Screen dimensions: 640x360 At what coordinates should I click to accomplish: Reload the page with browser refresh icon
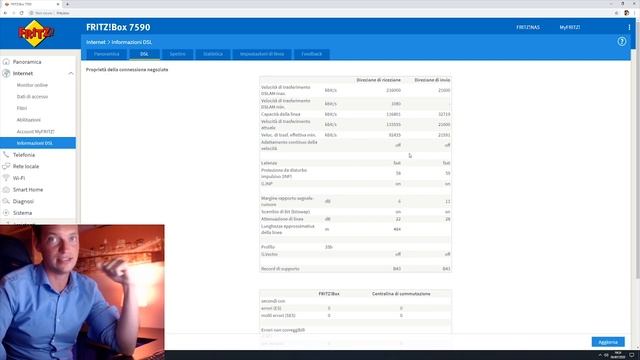click(x=22, y=13)
